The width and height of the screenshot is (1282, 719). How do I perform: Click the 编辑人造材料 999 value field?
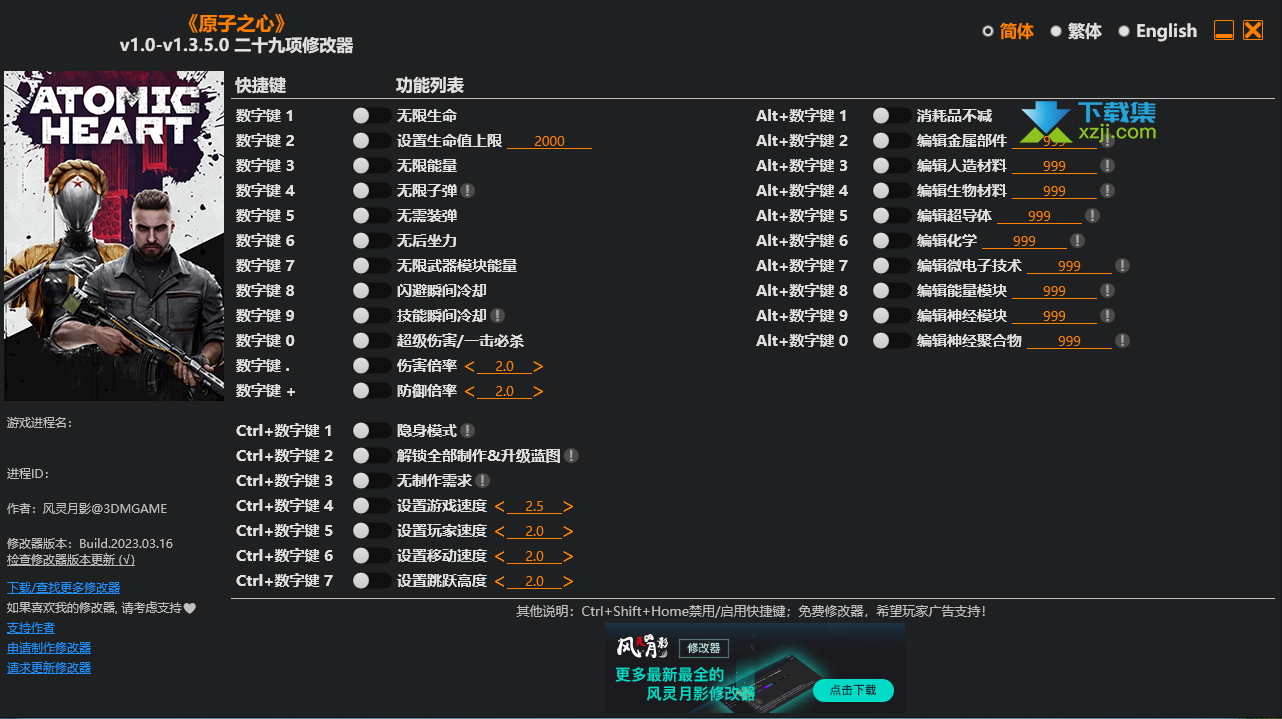point(1054,166)
